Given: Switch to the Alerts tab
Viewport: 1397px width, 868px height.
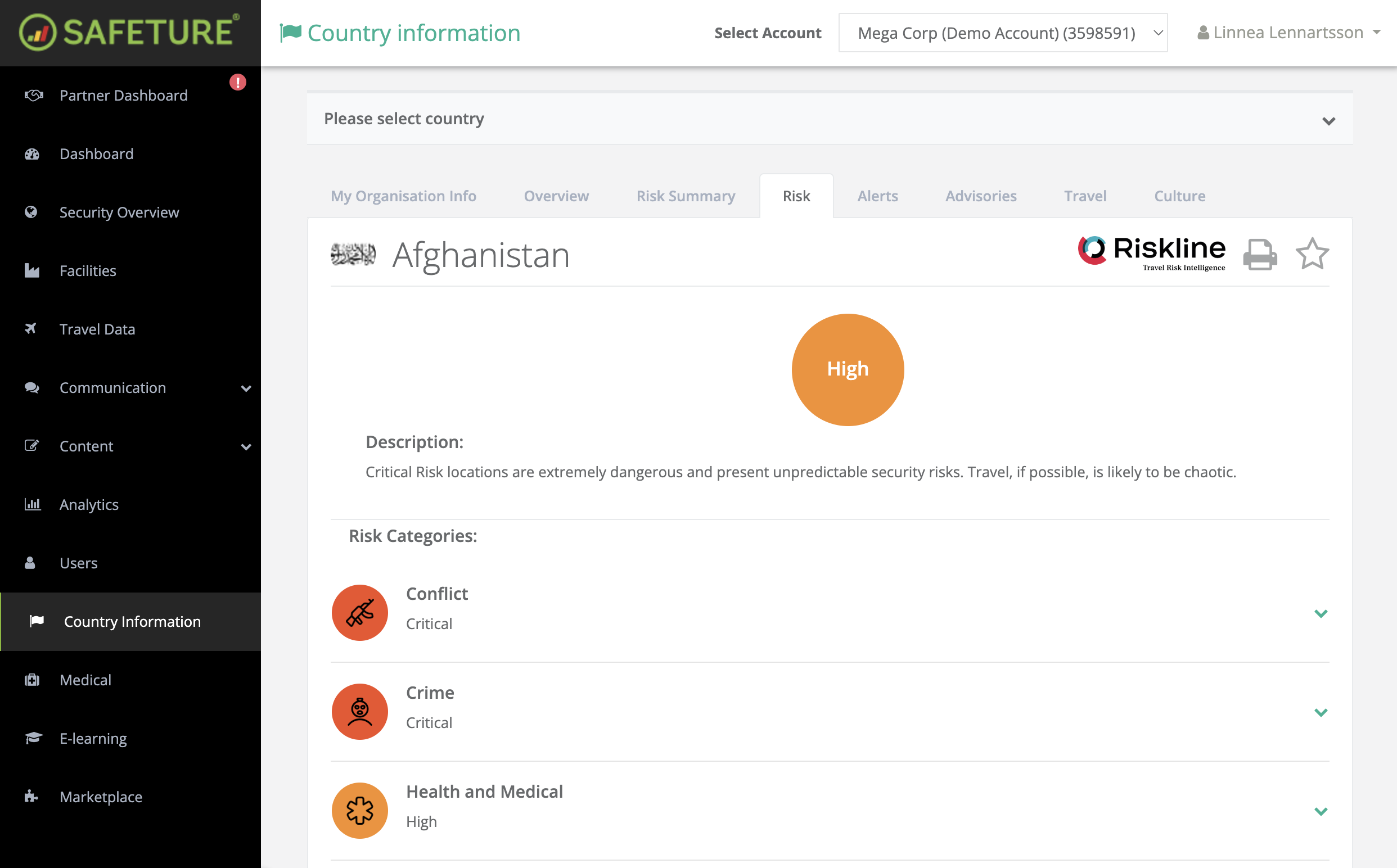Looking at the screenshot, I should 877,196.
